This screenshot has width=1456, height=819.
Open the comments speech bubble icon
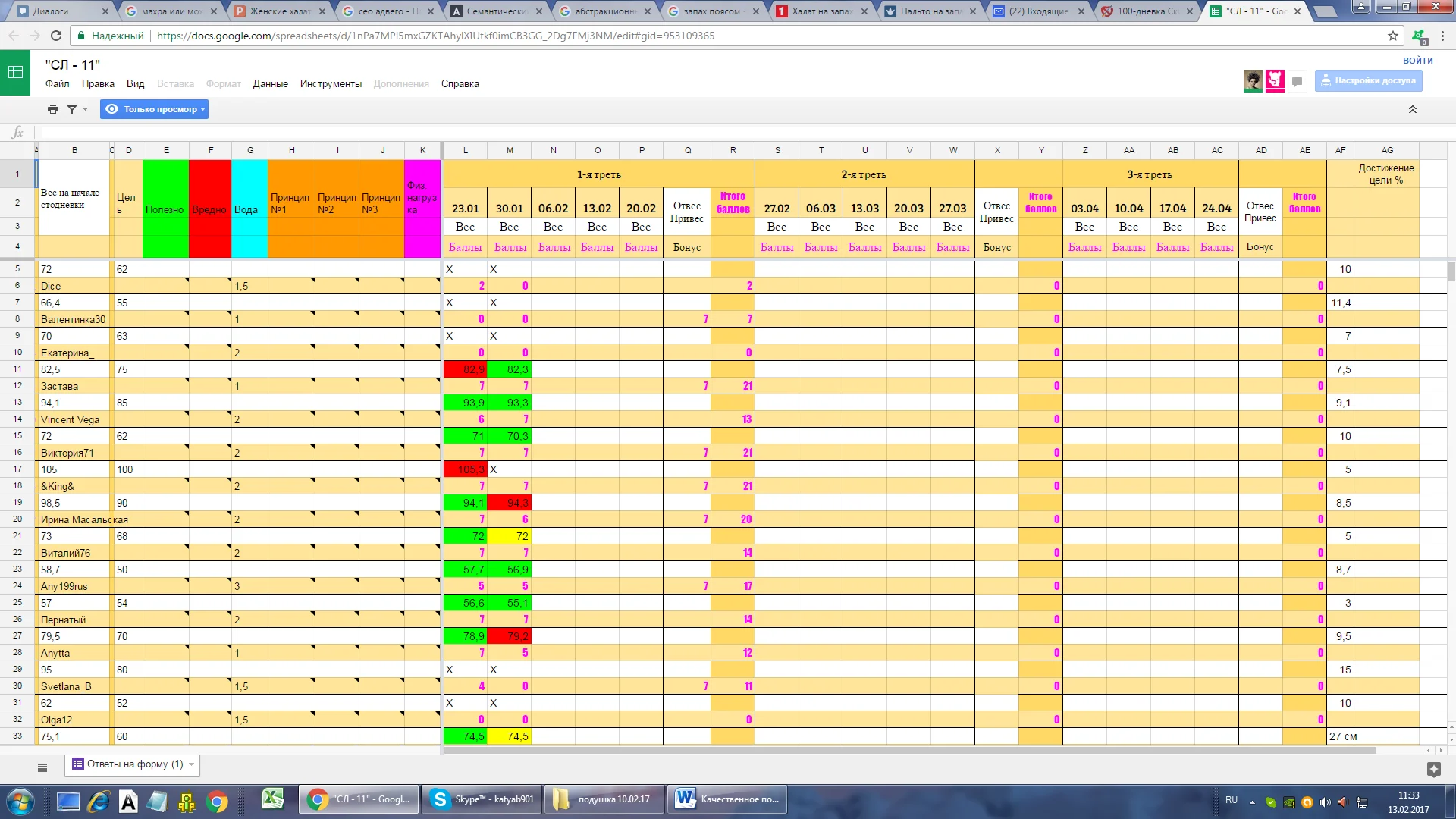(x=1297, y=82)
